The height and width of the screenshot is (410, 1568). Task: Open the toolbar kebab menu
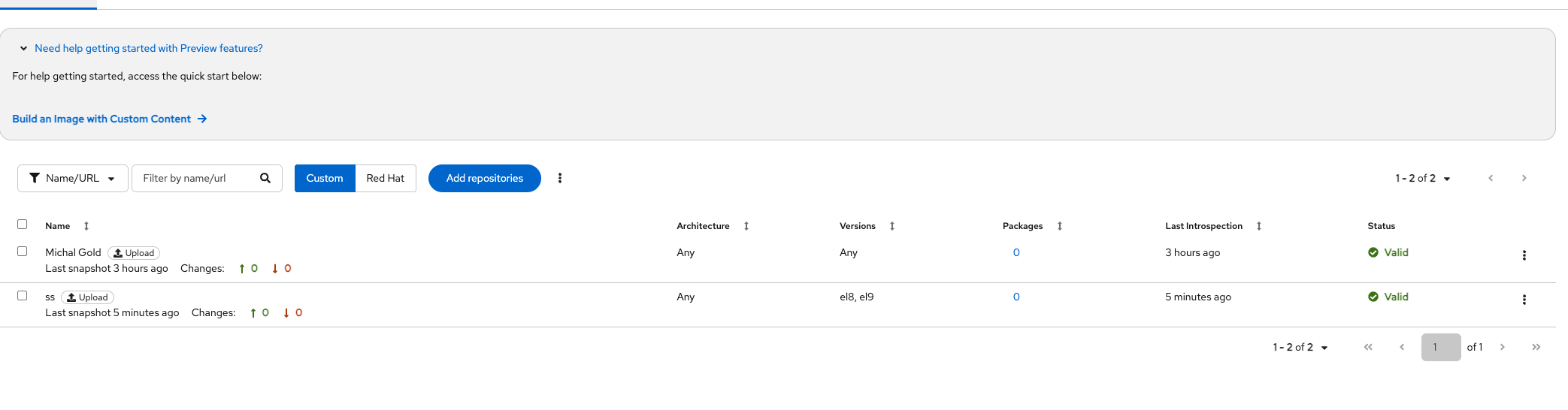[560, 178]
